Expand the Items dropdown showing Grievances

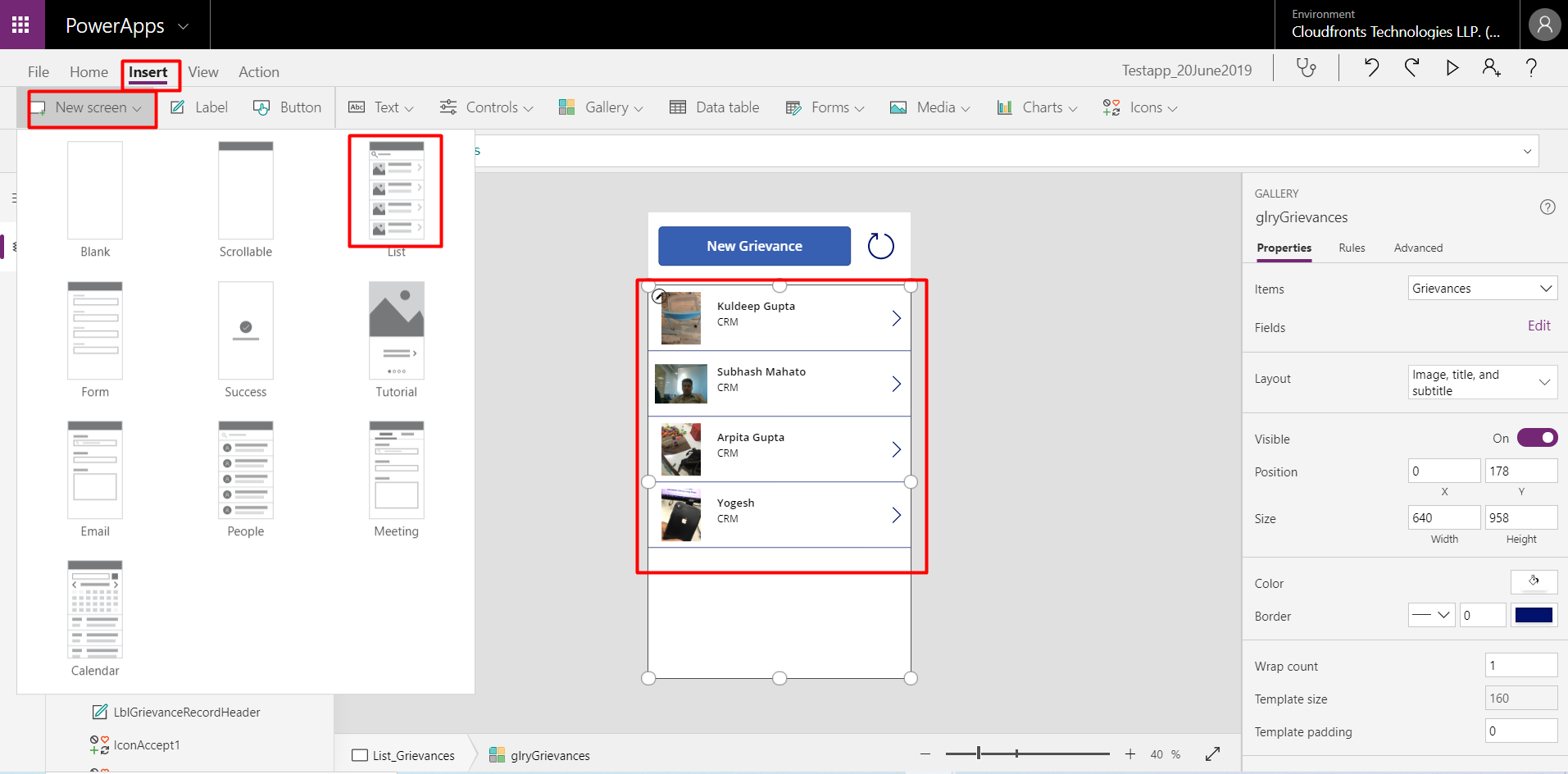tap(1482, 288)
